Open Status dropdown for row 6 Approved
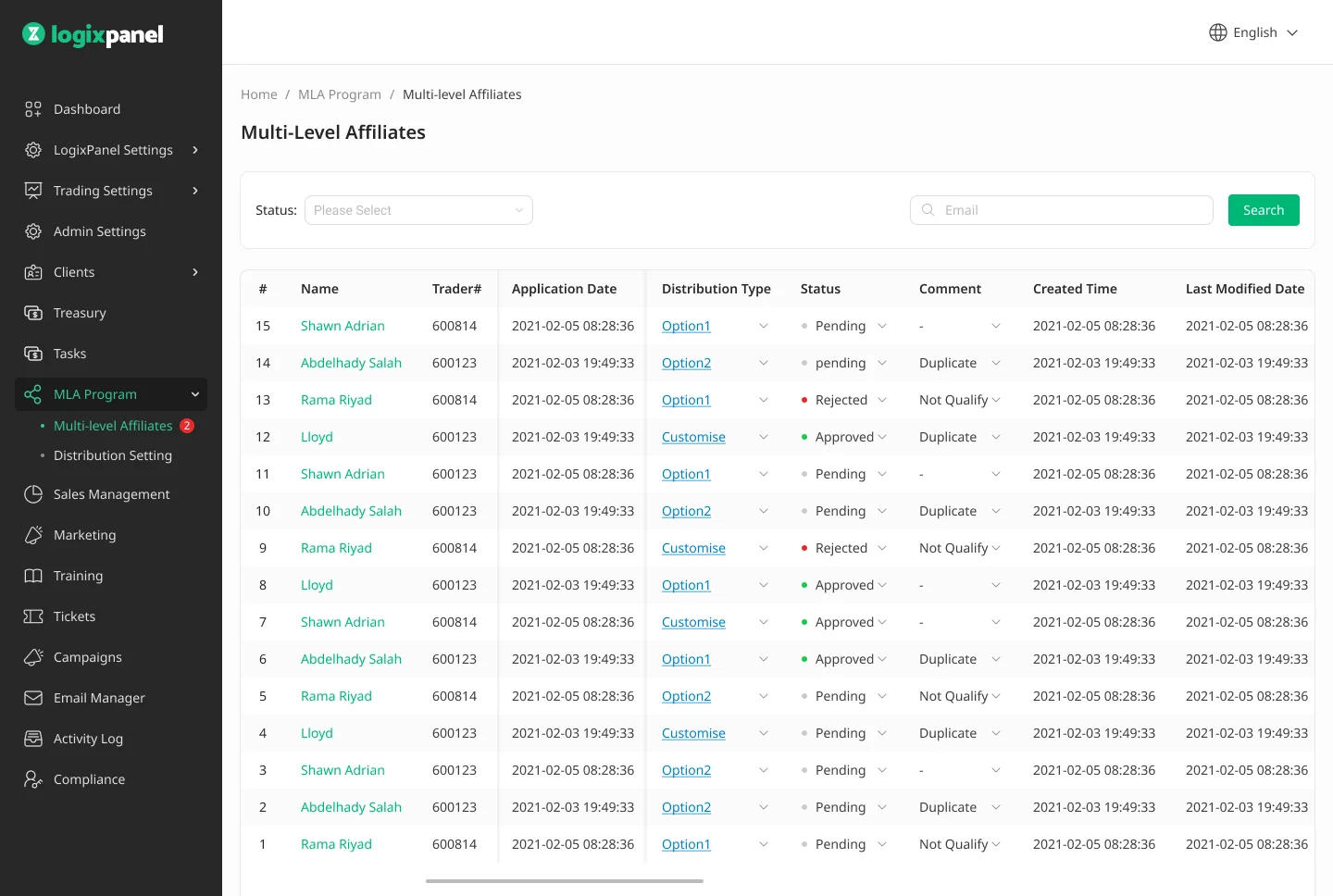1333x896 pixels. click(882, 659)
